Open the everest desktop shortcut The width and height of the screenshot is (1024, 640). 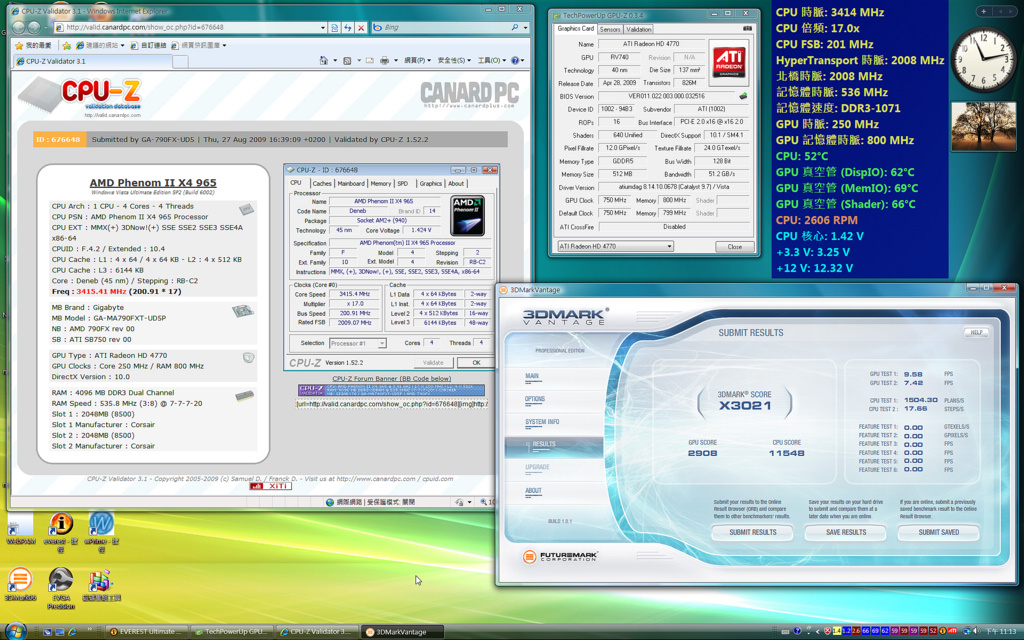click(x=61, y=532)
